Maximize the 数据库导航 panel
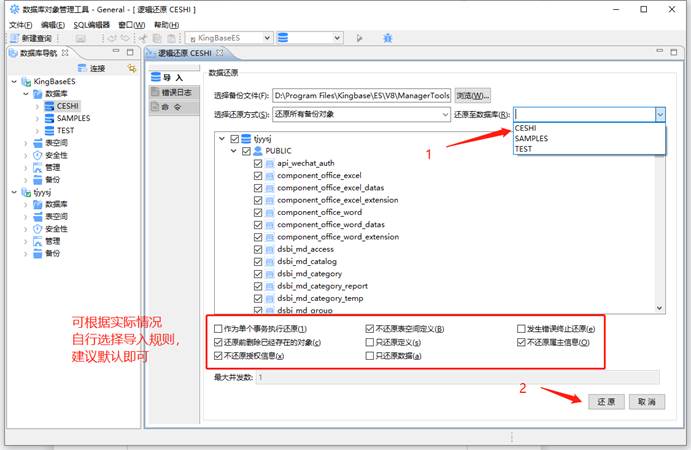This screenshot has width=691, height=450. pos(130,52)
